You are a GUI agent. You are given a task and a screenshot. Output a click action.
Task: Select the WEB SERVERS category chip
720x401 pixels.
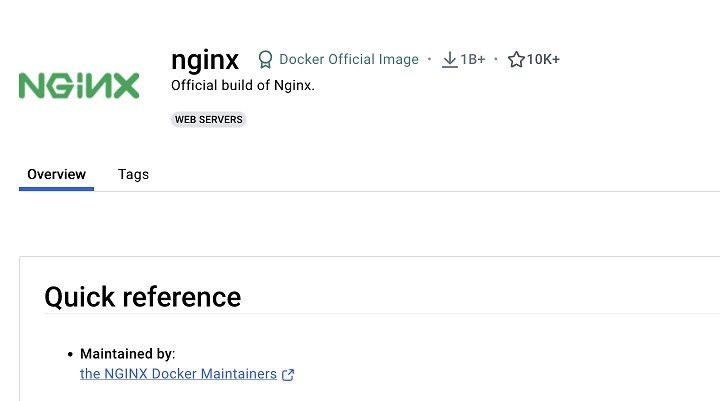[209, 119]
